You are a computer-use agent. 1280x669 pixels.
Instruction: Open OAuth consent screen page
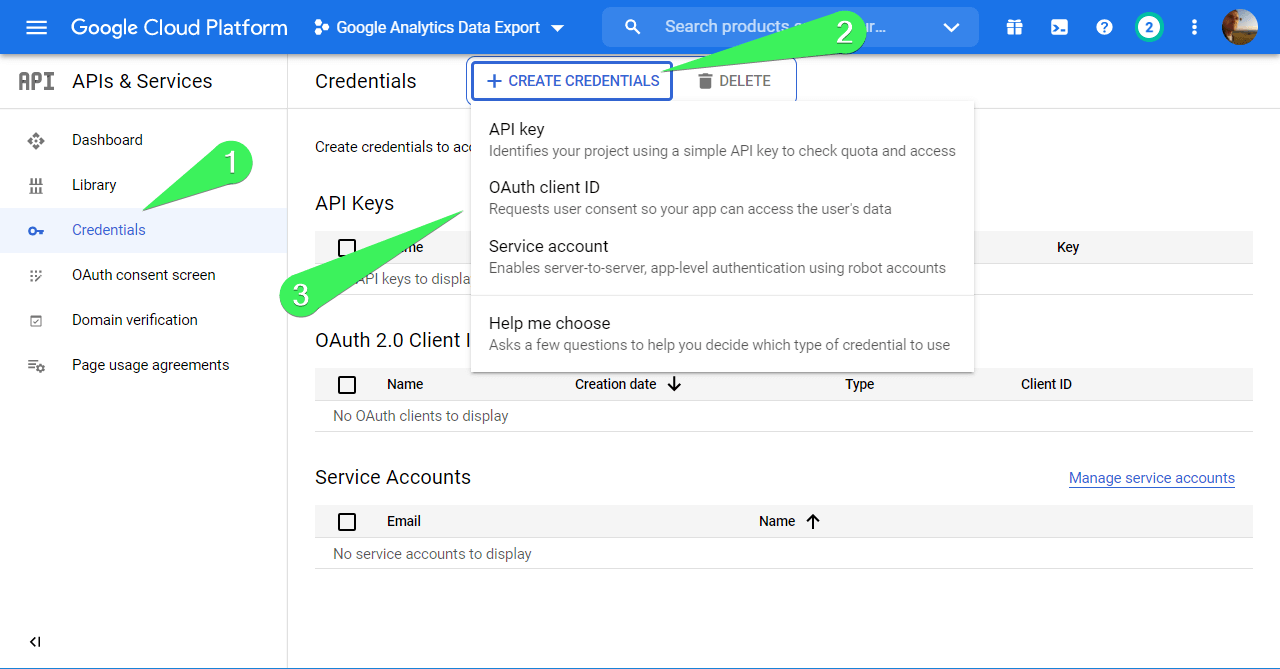pos(144,275)
